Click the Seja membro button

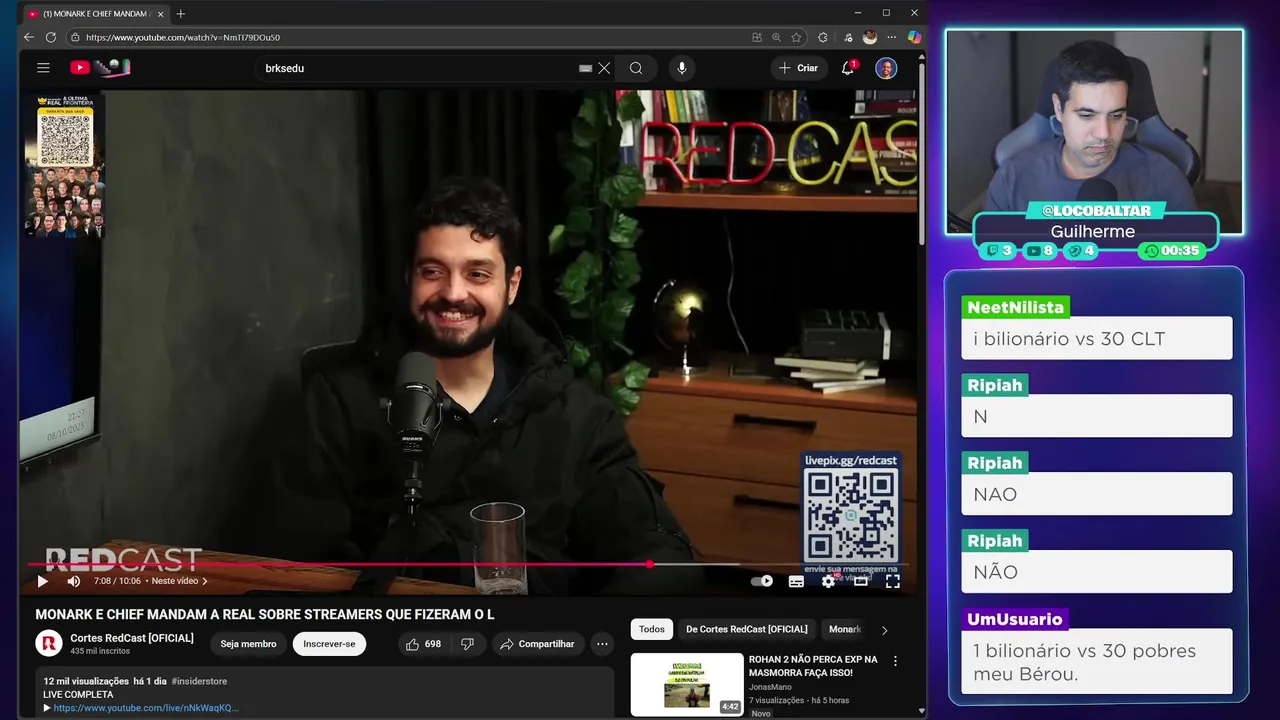pyautogui.click(x=248, y=644)
